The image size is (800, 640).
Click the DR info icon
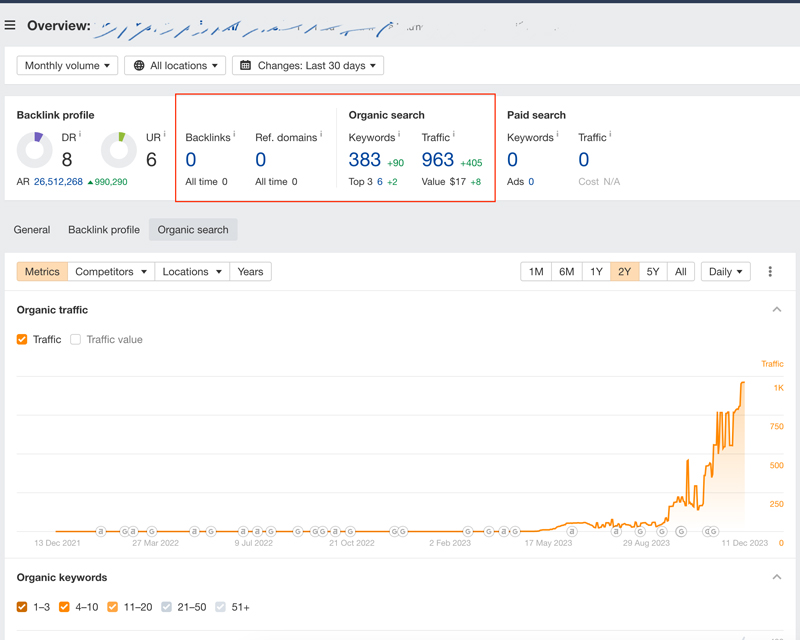pyautogui.click(x=80, y=134)
